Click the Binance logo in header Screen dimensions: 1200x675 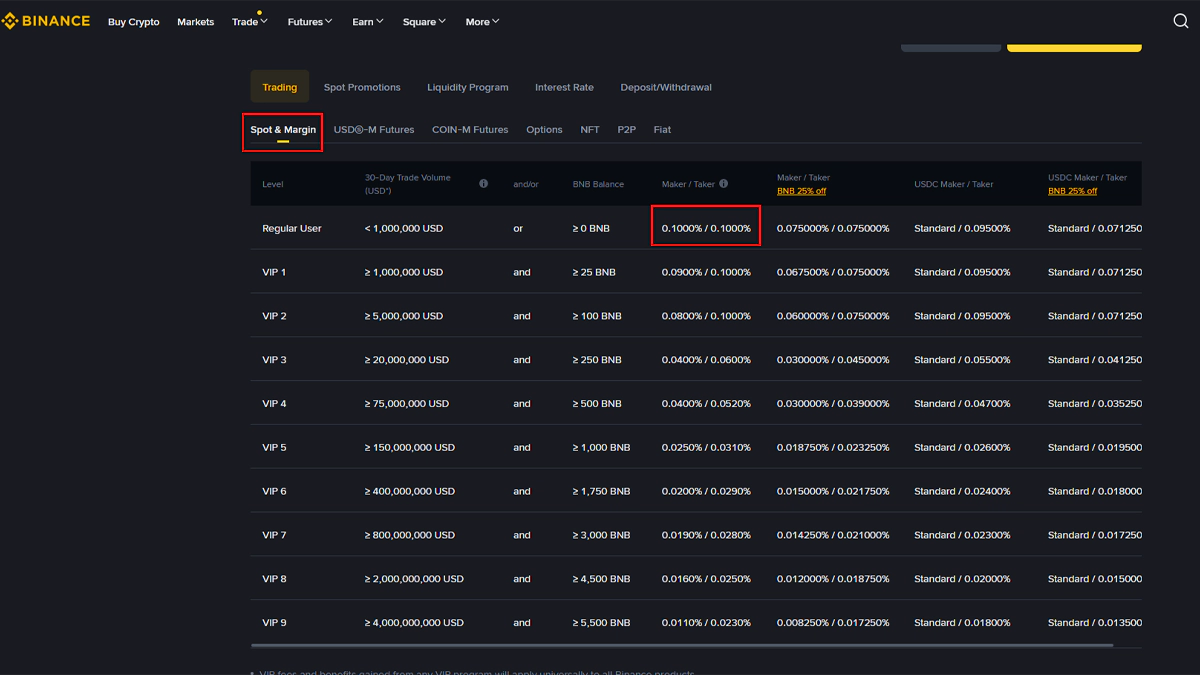point(46,21)
